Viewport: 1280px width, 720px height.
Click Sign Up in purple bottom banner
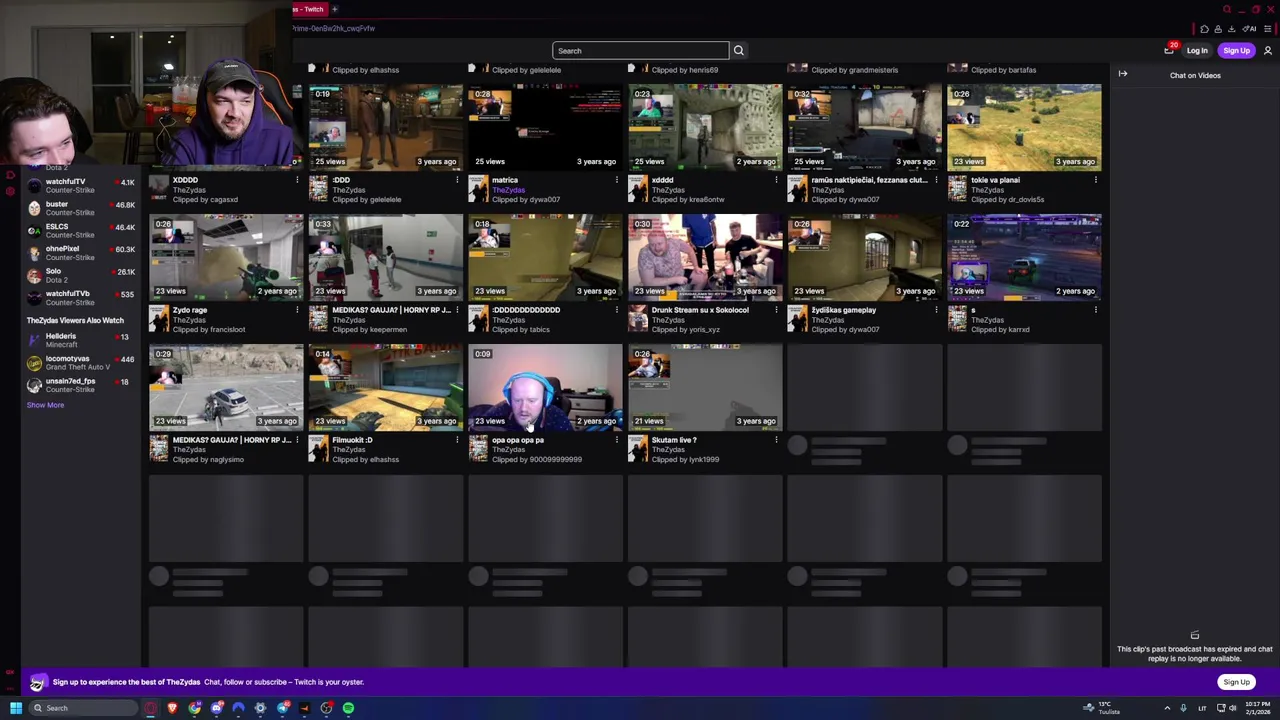[1236, 682]
